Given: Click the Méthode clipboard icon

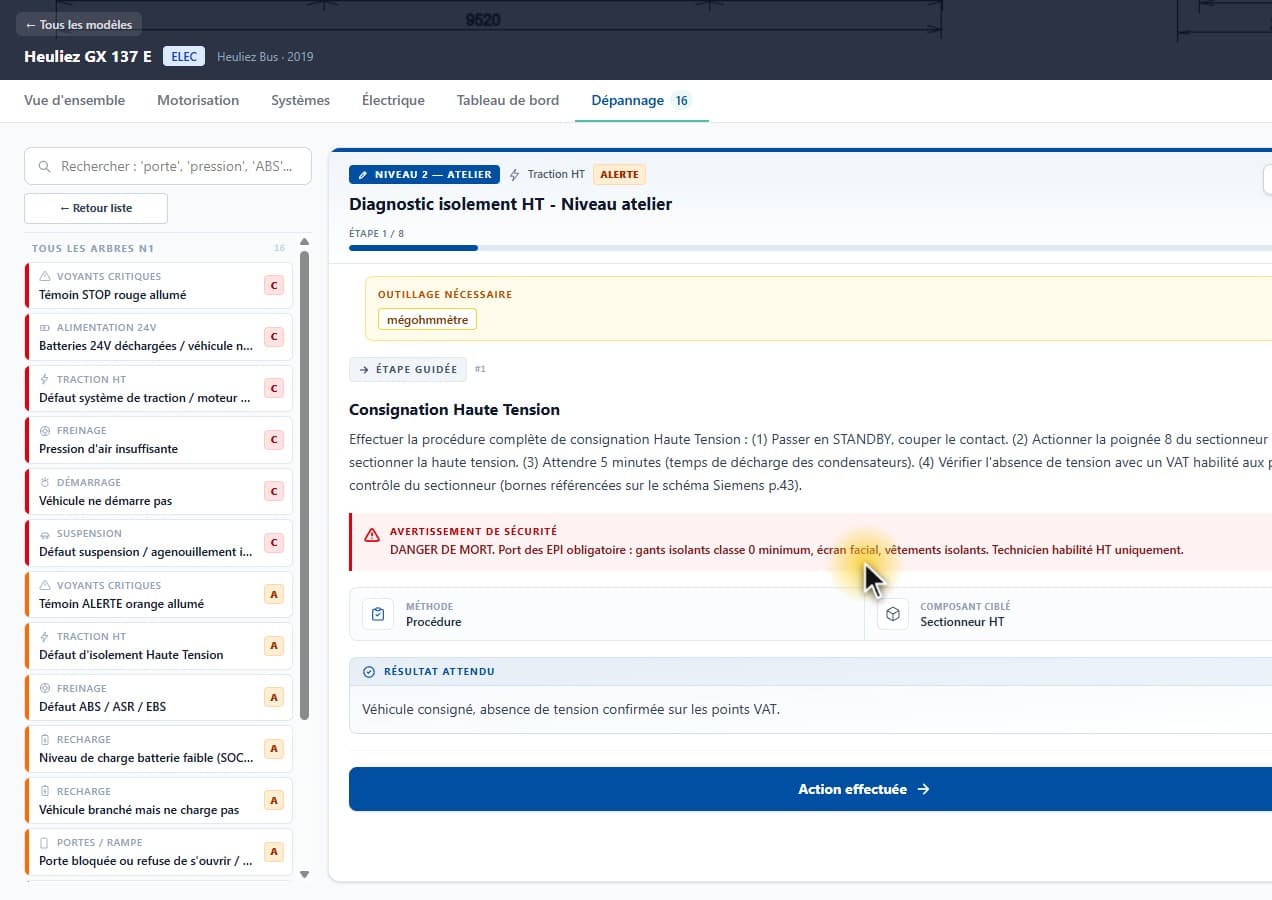Looking at the screenshot, I should (x=378, y=614).
